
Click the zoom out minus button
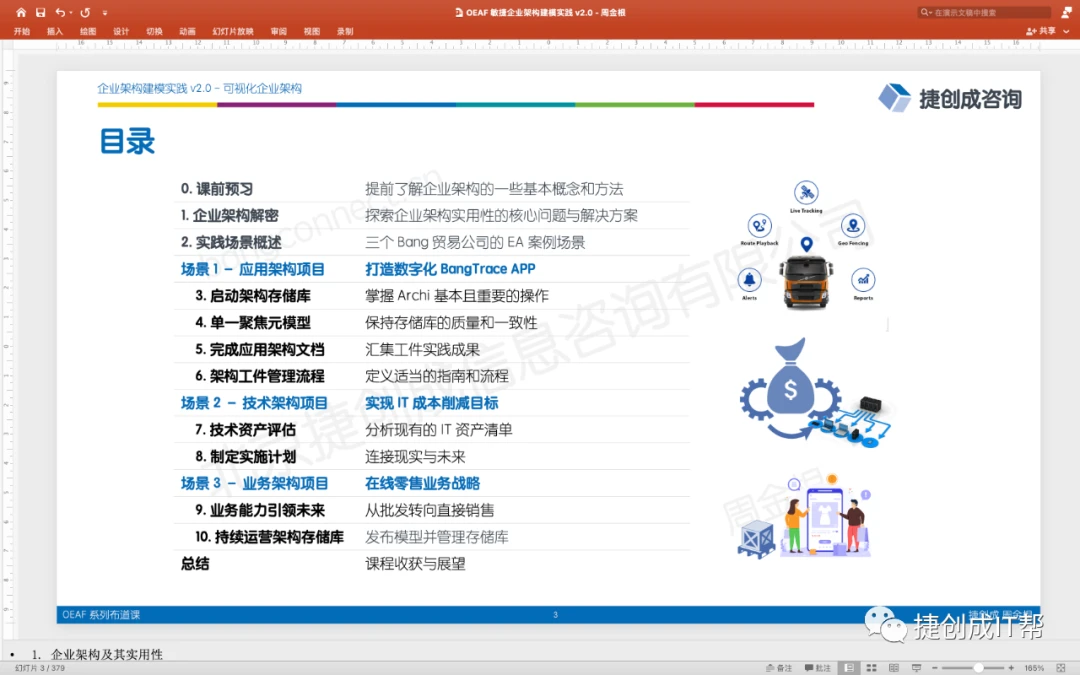tap(935, 668)
